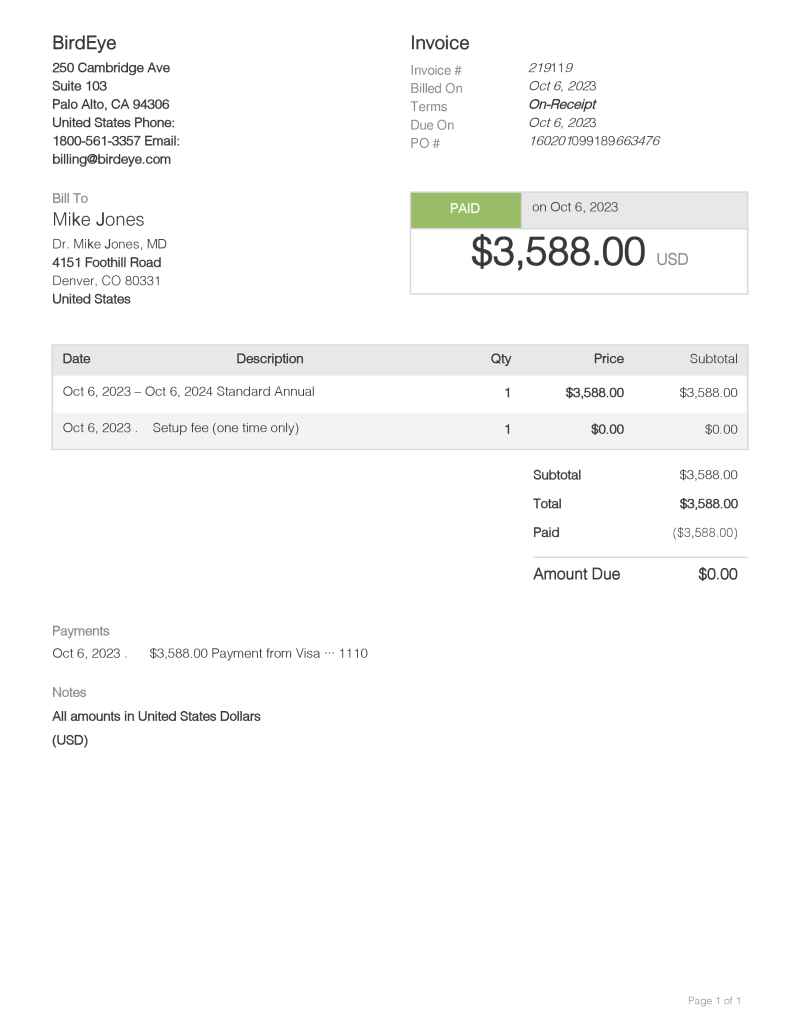
Task: Click the Price column header
Action: 608,359
